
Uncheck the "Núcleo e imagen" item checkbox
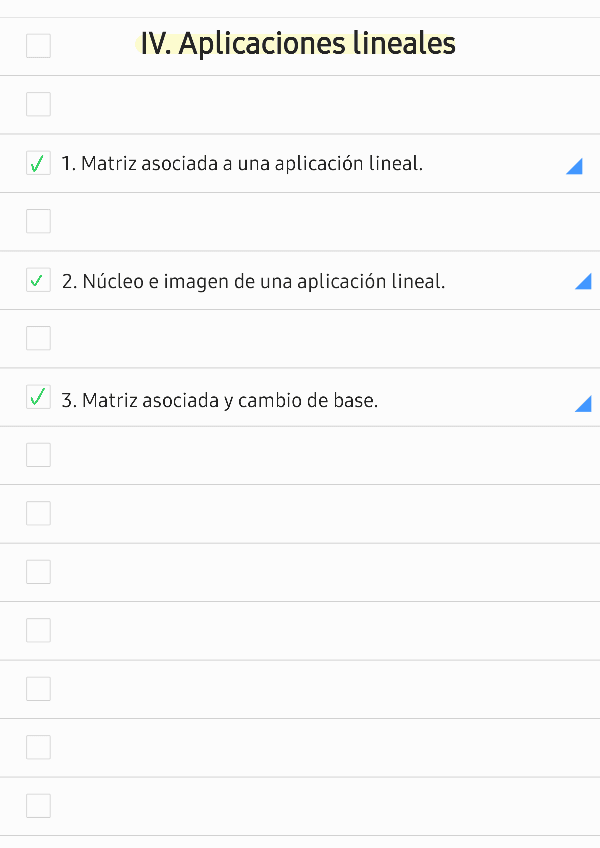coord(38,281)
